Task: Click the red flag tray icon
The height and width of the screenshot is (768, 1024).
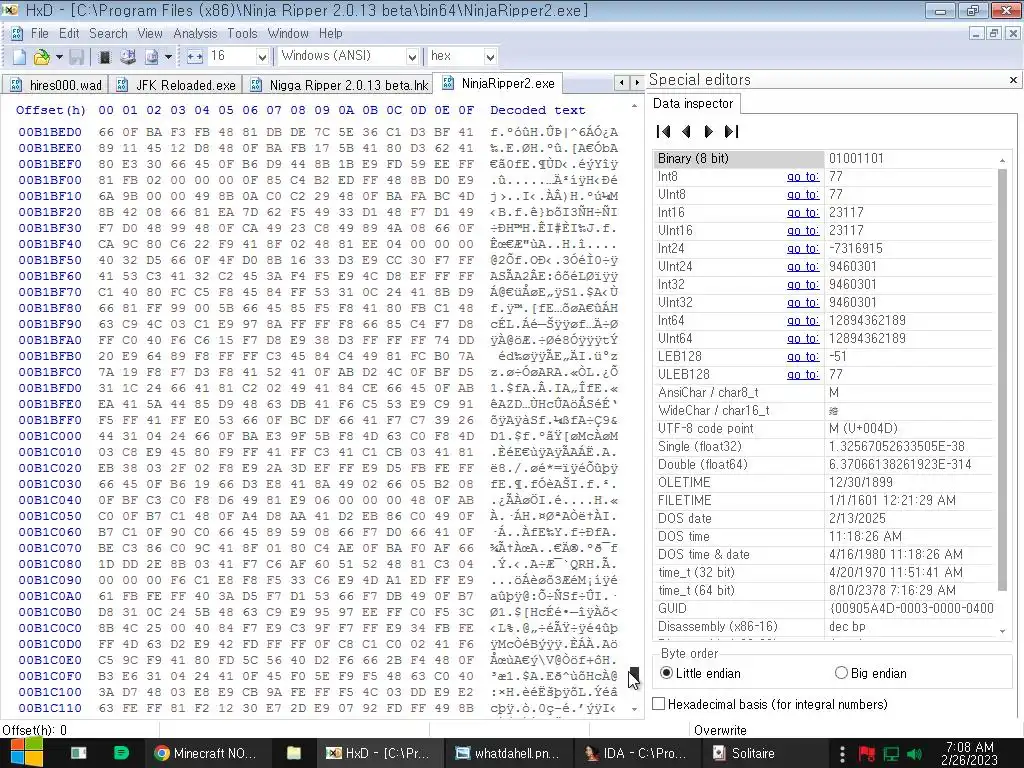Action: [x=867, y=754]
